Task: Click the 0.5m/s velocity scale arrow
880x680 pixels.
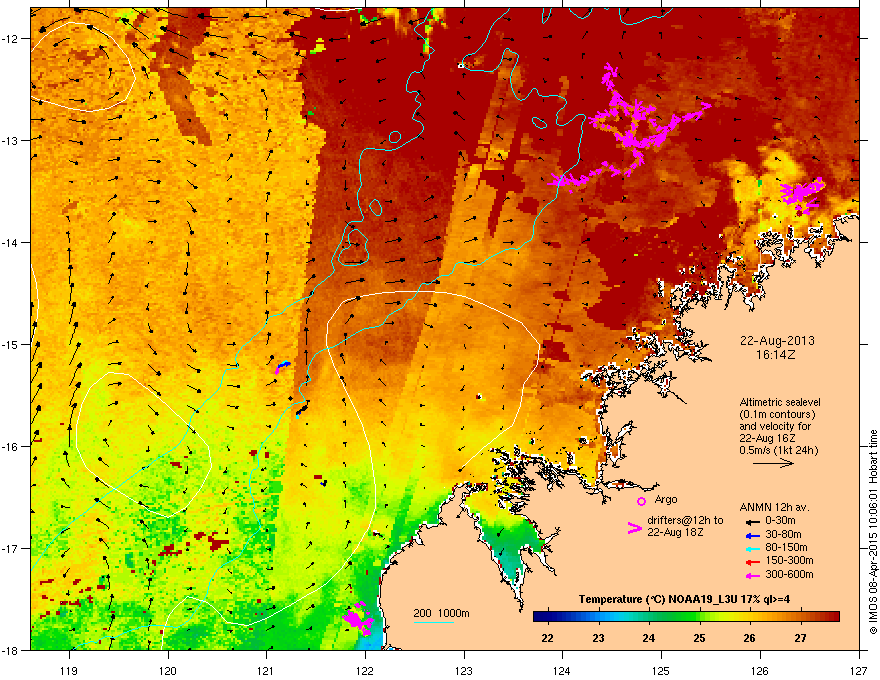Action: (773, 463)
